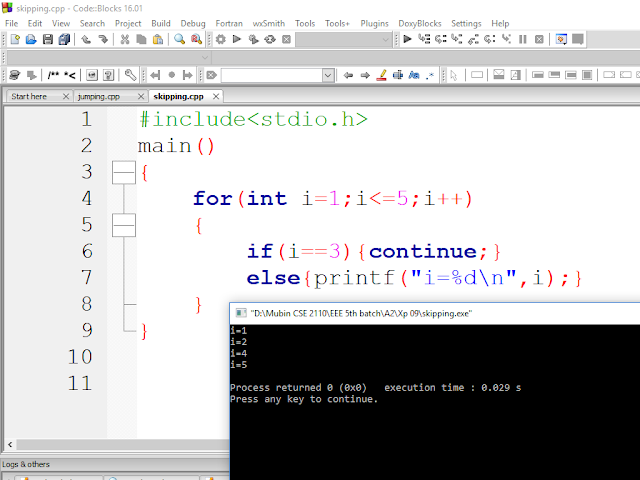Switch to the Start here tab
The width and height of the screenshot is (640, 480).
(x=29, y=96)
